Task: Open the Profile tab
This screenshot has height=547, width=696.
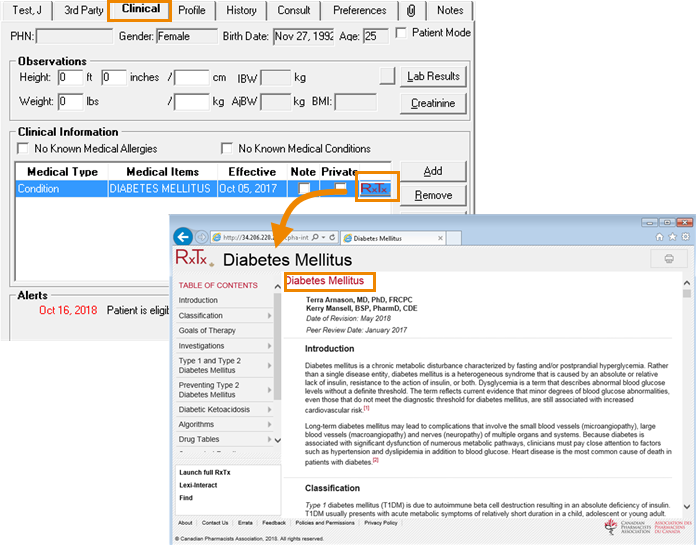Action: tap(192, 11)
